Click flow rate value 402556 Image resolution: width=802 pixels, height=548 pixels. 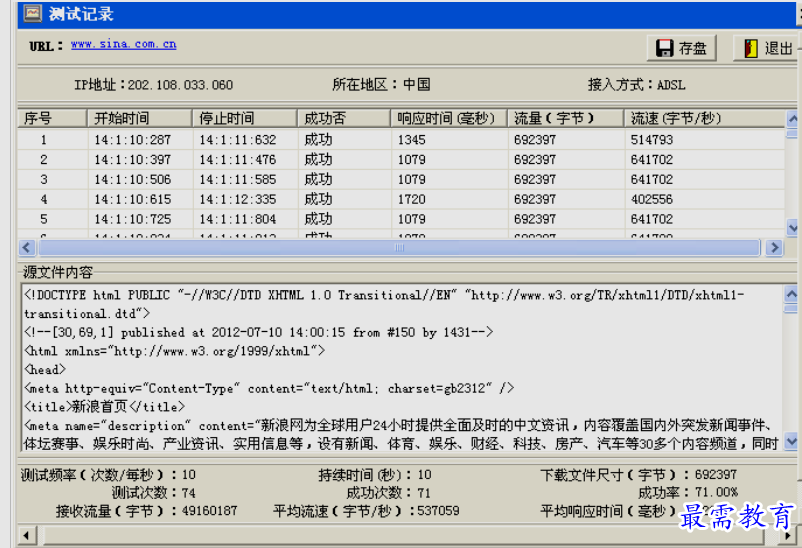coord(652,199)
